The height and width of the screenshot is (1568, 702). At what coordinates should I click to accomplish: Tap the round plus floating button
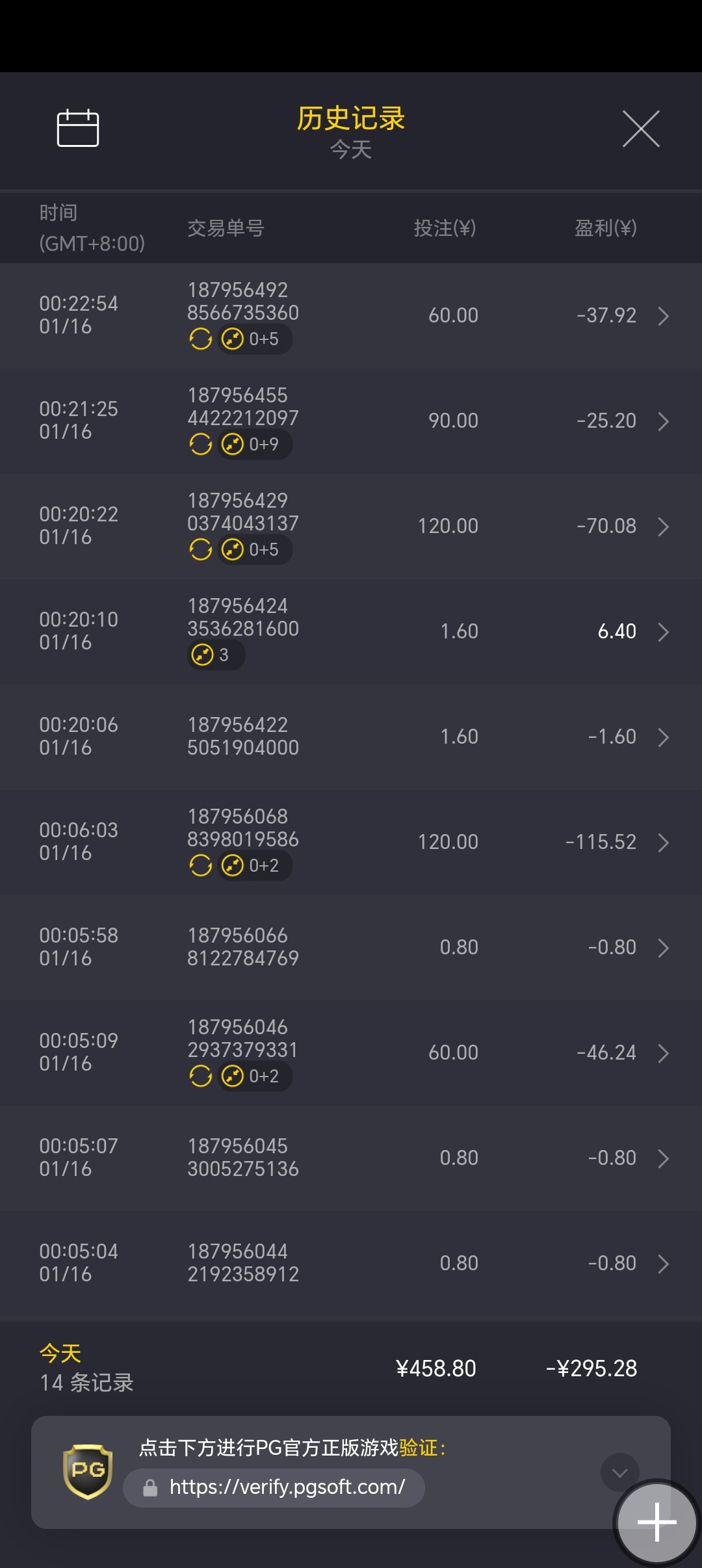[656, 1522]
